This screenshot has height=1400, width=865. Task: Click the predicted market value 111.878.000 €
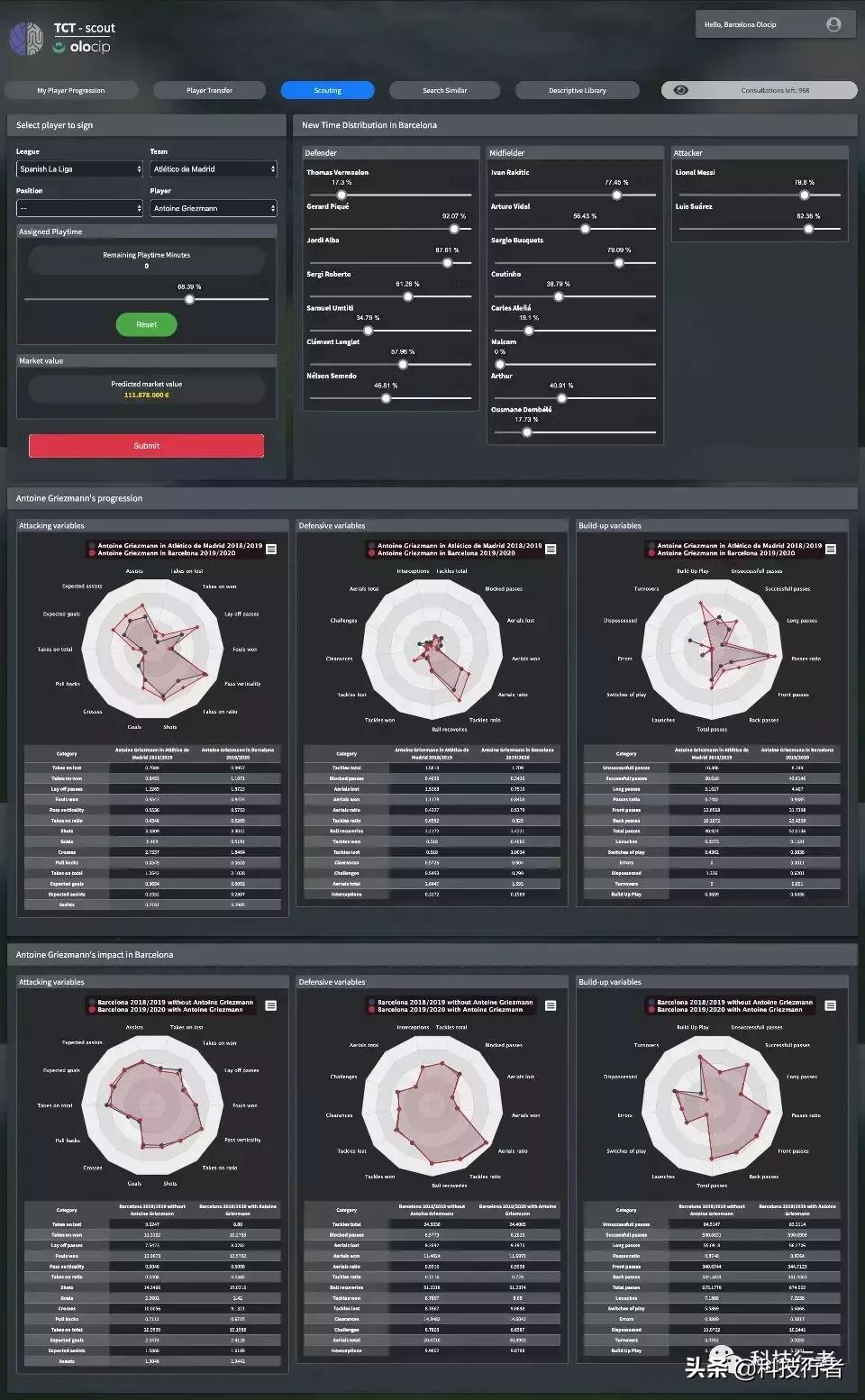146,395
